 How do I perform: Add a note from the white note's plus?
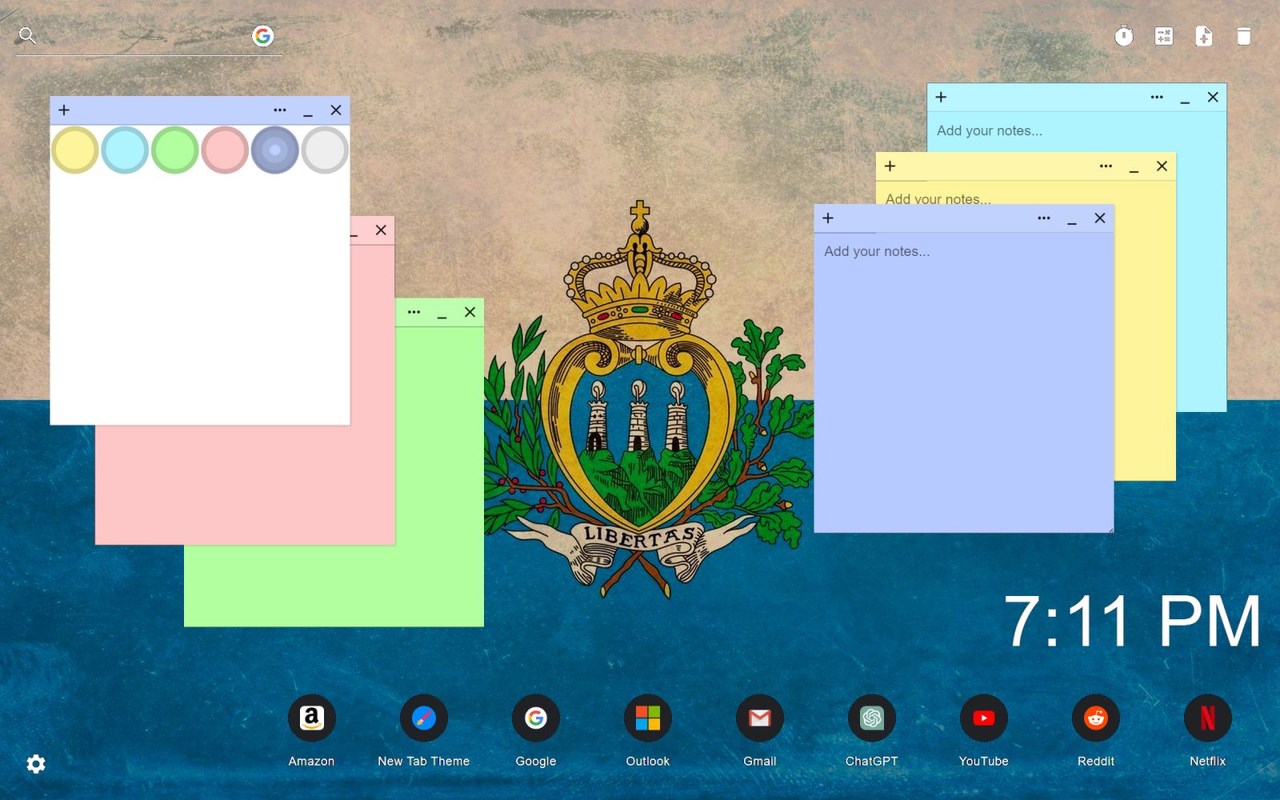pos(64,110)
